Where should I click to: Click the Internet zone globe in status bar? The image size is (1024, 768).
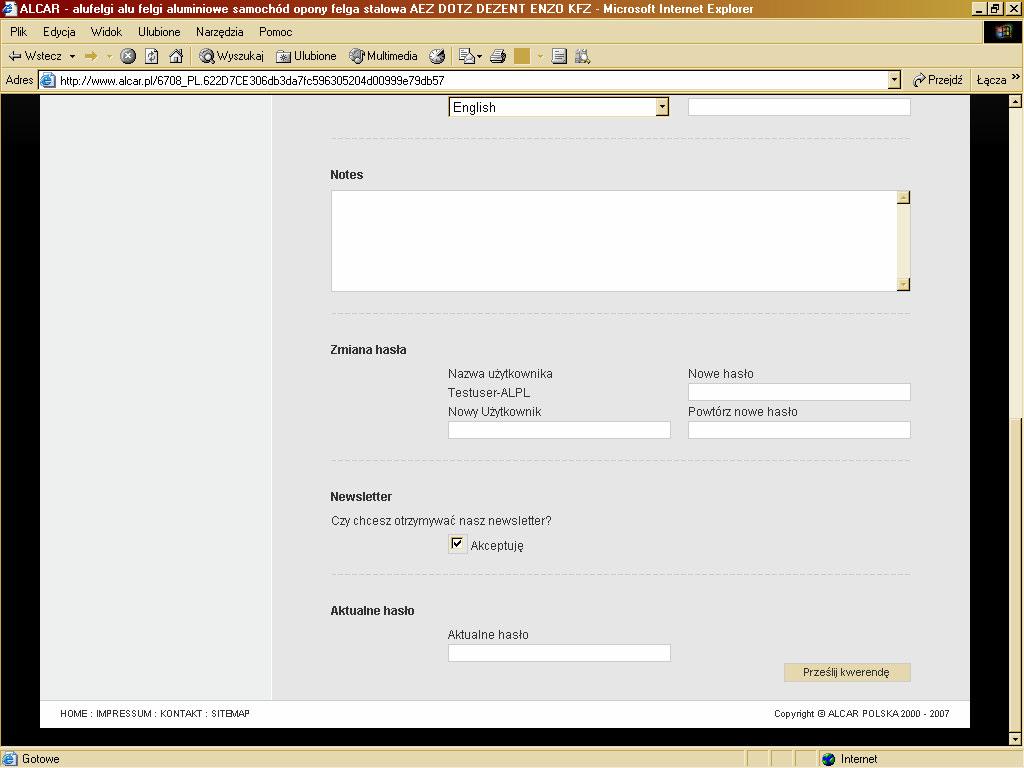pos(829,759)
